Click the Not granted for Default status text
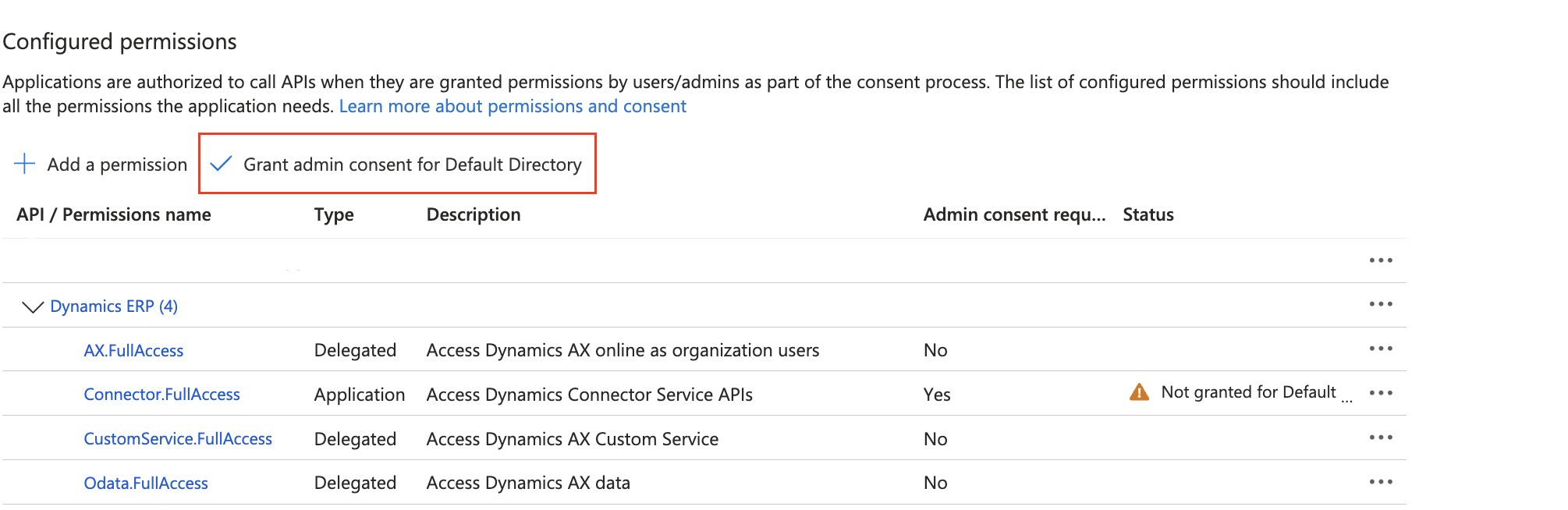This screenshot has height=510, width=1568. (1256, 392)
